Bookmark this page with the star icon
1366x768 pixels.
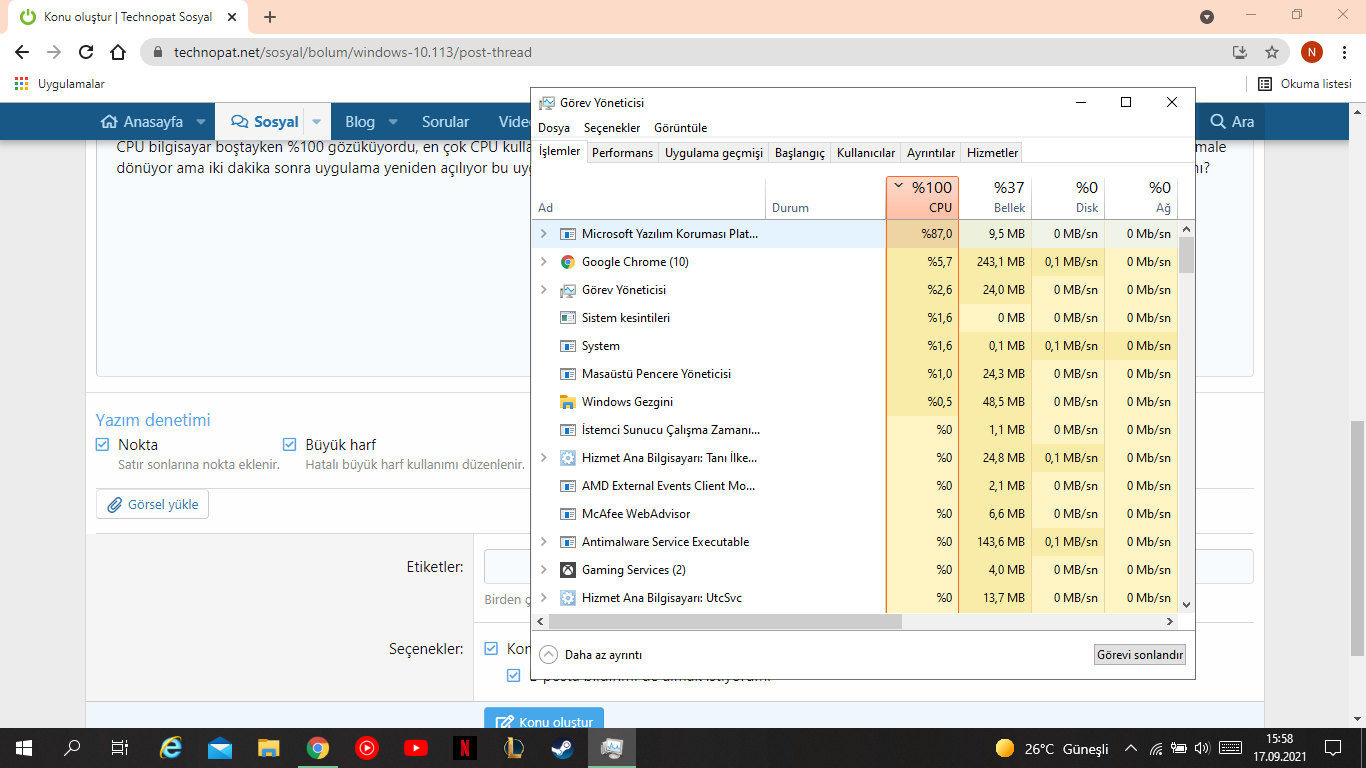(x=1272, y=52)
